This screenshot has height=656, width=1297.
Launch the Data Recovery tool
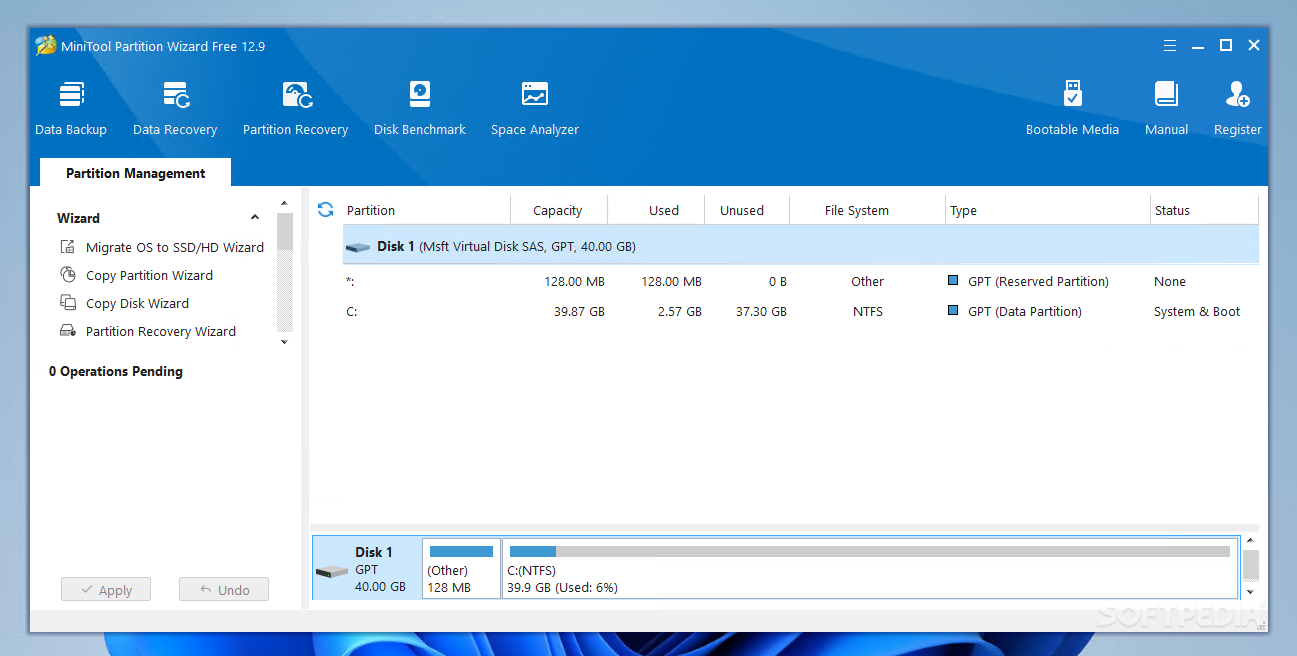(x=175, y=108)
